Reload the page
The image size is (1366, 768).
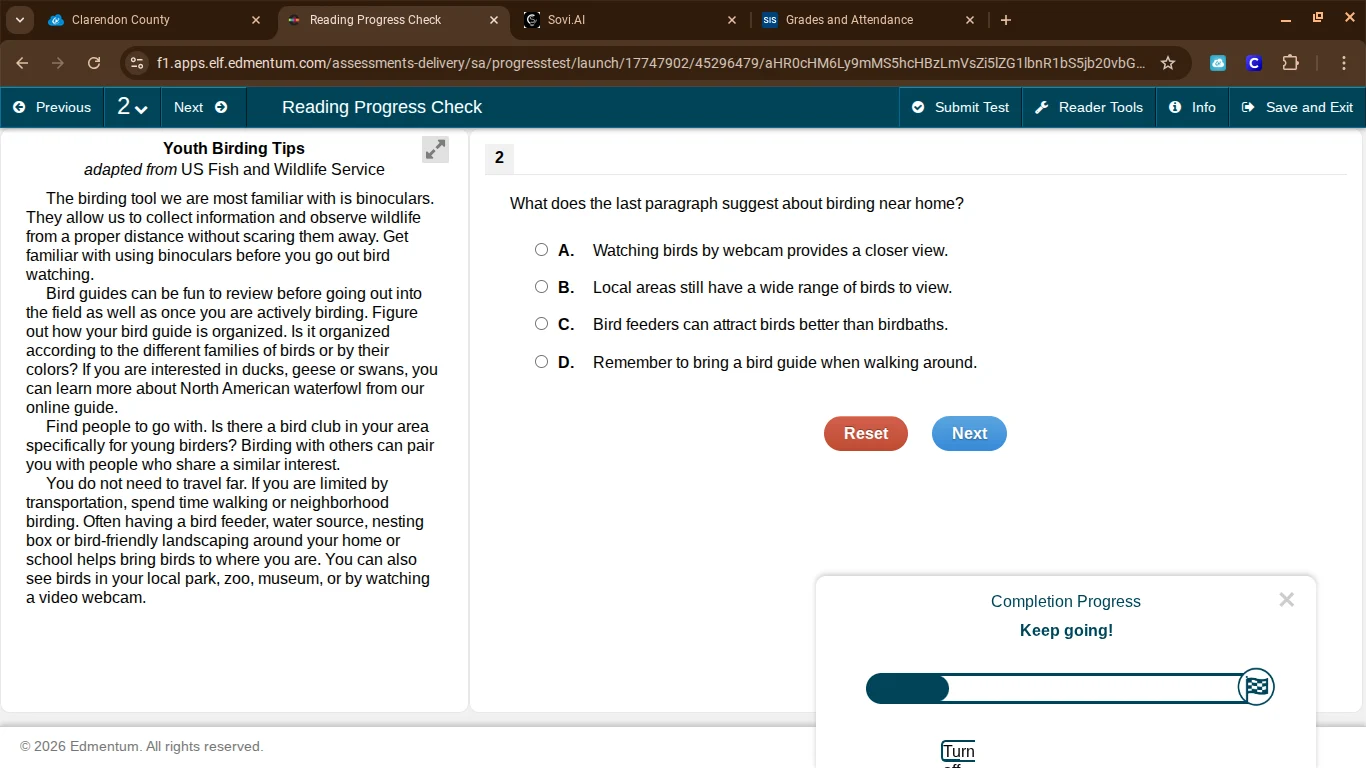click(94, 63)
